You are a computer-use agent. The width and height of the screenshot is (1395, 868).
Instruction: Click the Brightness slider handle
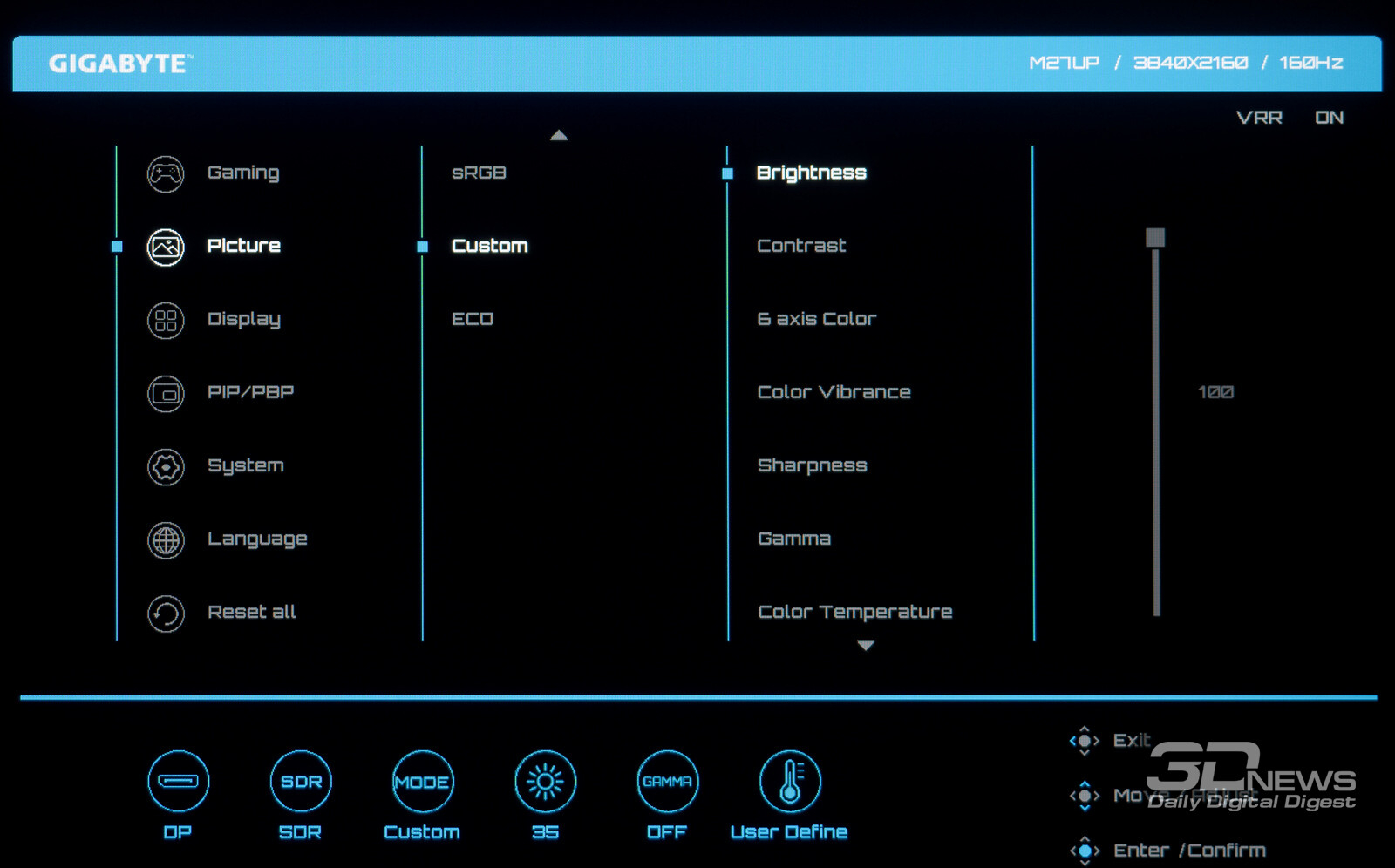coord(1155,238)
